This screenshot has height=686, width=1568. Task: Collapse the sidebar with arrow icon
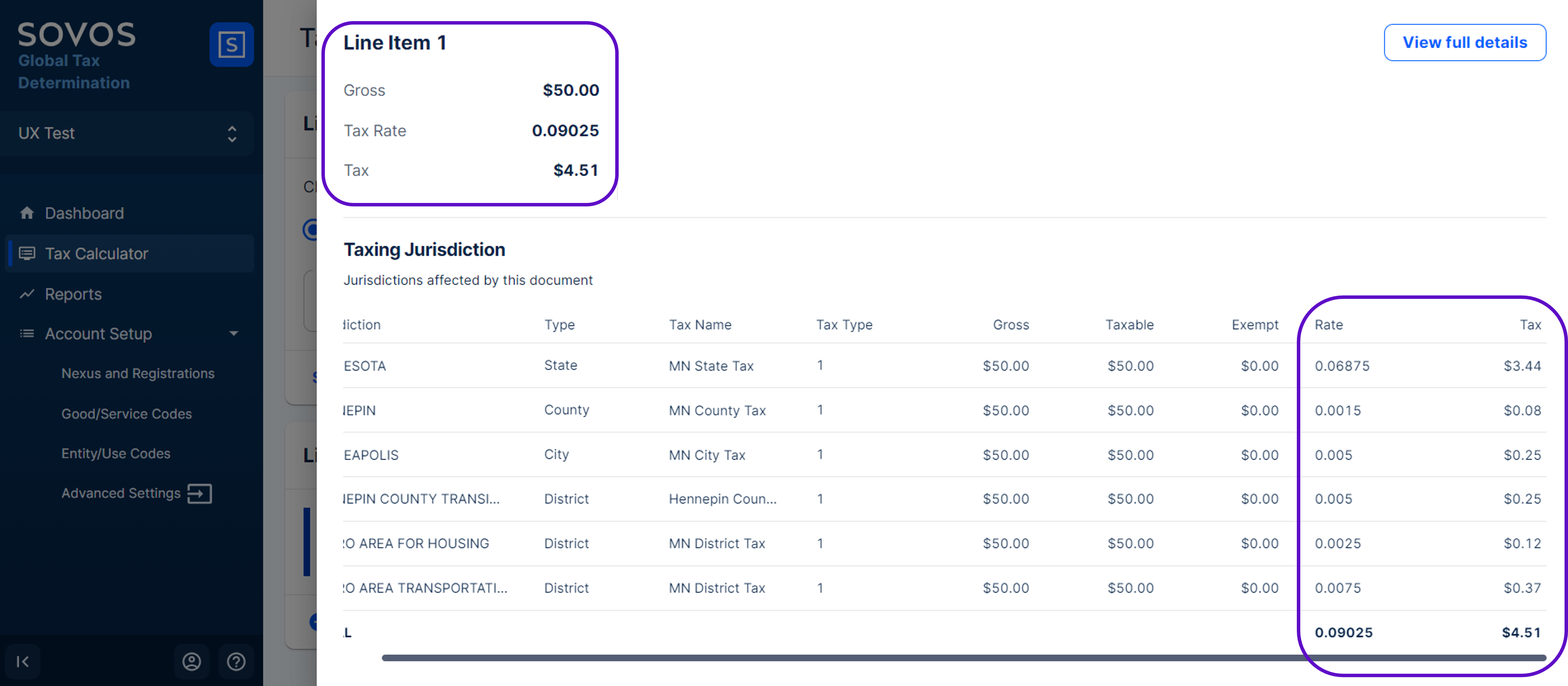[23, 661]
